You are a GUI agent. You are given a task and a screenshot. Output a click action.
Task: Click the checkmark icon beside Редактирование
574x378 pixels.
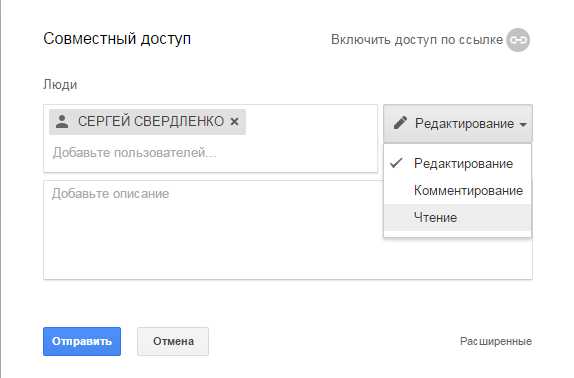[x=396, y=163]
